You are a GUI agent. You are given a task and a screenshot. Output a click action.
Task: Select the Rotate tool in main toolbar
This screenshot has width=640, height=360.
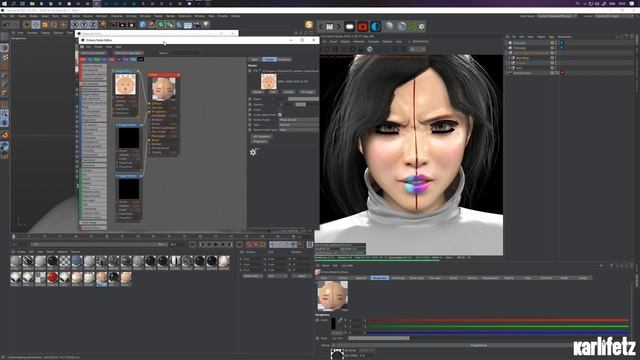(x=54, y=25)
